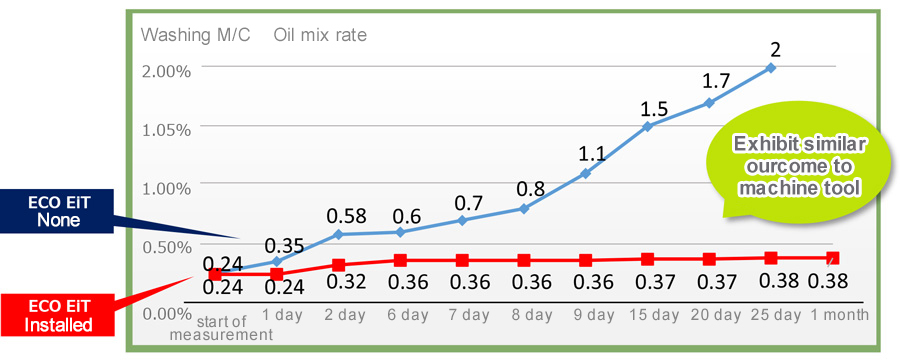This screenshot has height=362, width=900.
Task: Select red square marker at 1 day
Action: 277,274
